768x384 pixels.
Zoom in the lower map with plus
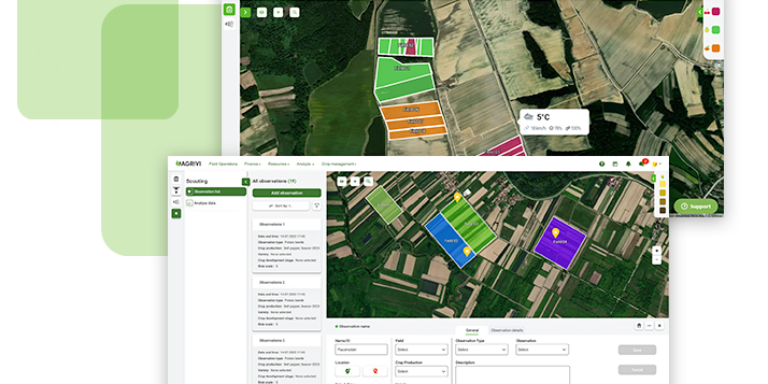(x=657, y=250)
